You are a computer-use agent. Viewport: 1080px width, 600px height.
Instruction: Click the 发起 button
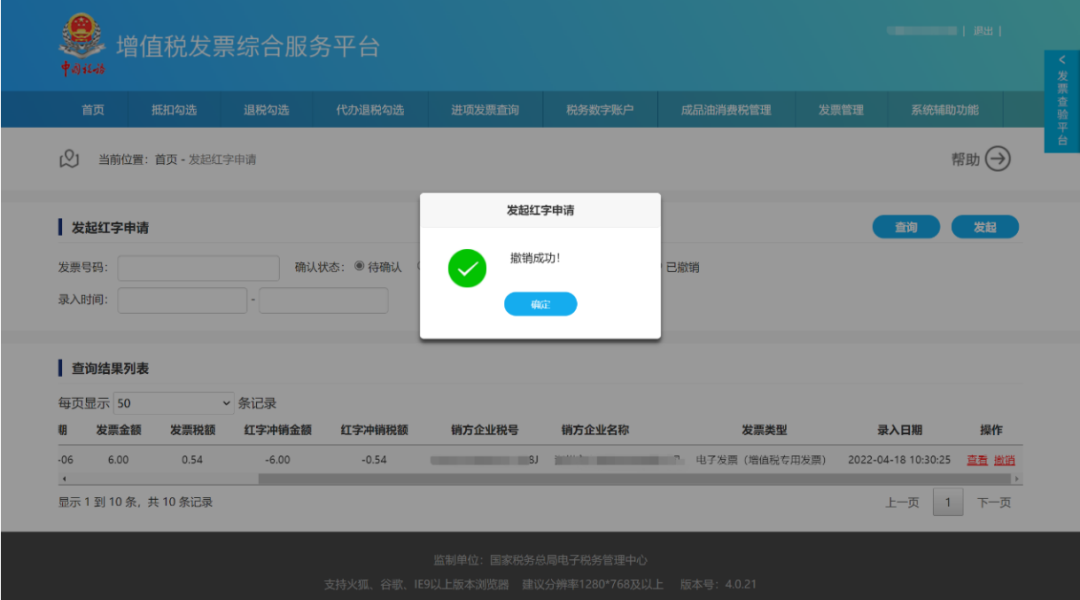[985, 227]
